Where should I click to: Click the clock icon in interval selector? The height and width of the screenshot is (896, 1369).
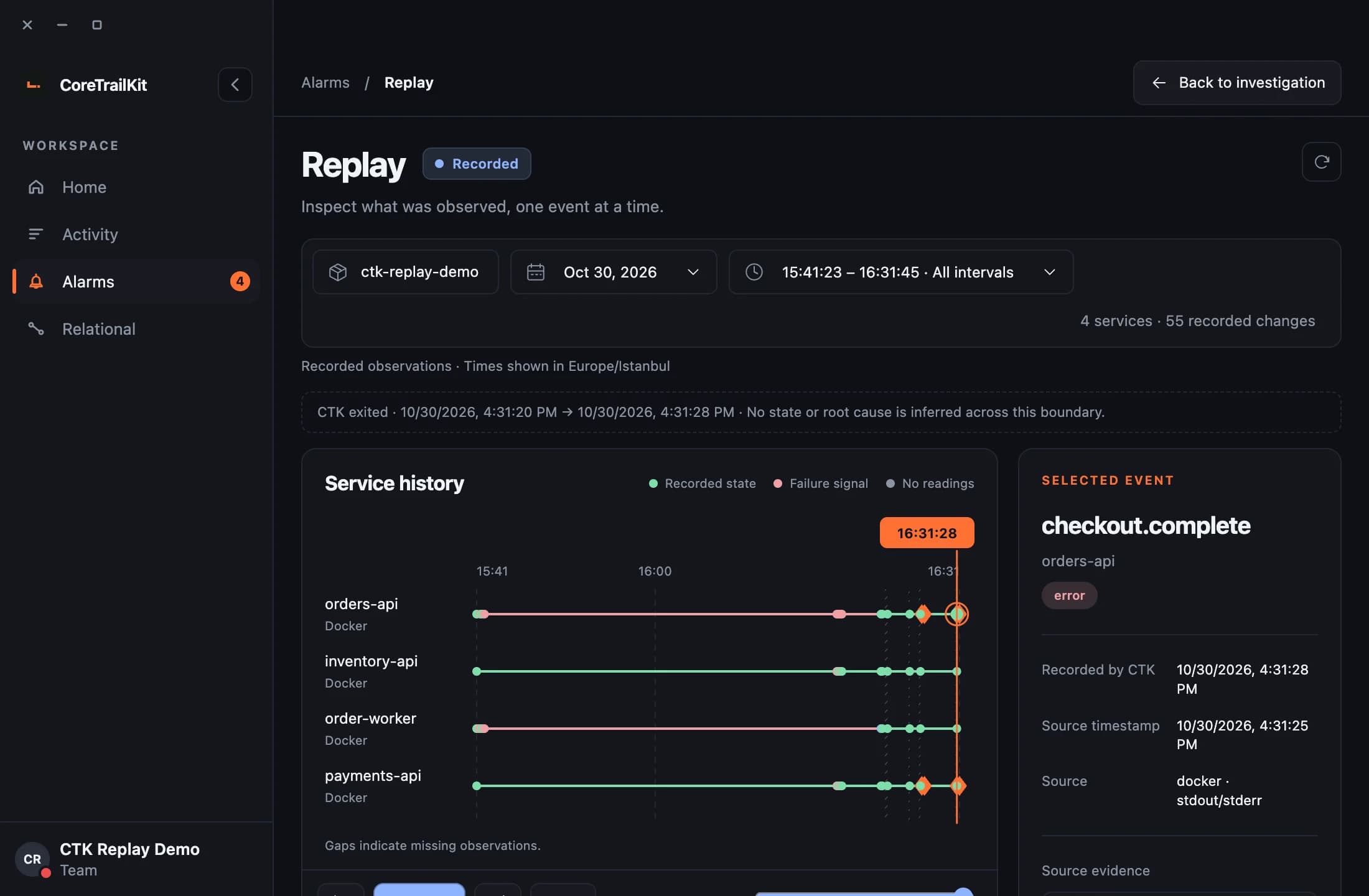point(754,272)
